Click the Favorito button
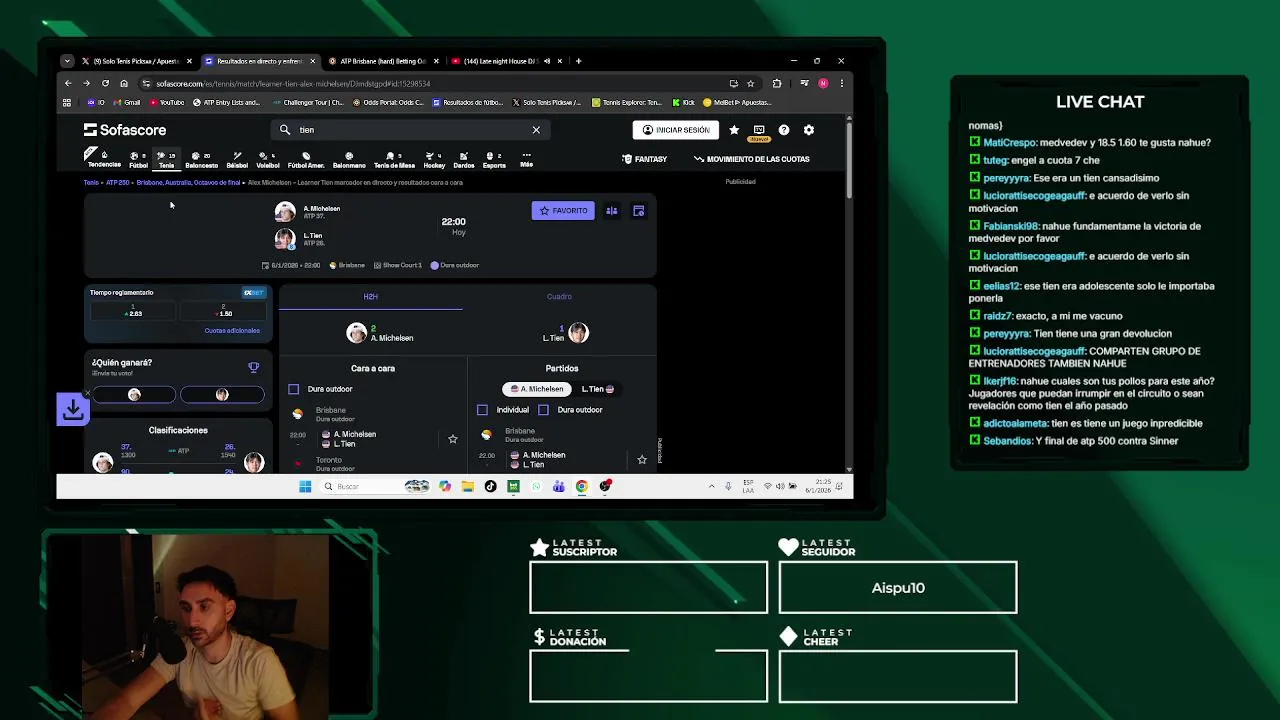 click(563, 211)
